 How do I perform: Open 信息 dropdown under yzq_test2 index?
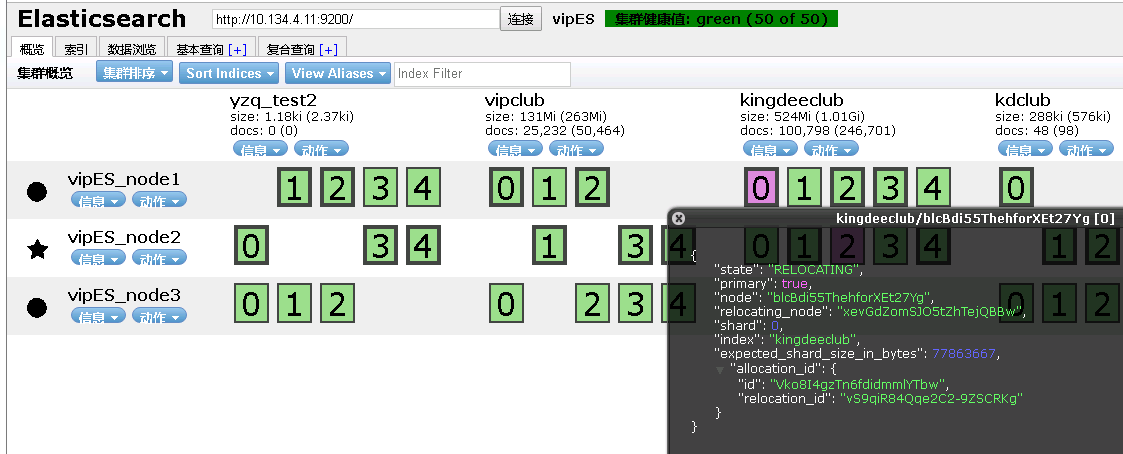[x=260, y=149]
